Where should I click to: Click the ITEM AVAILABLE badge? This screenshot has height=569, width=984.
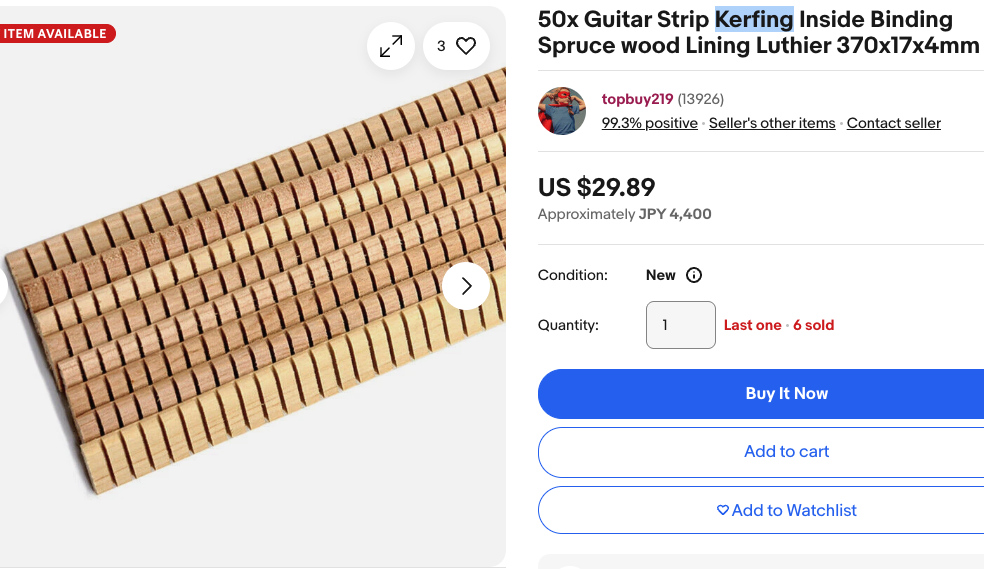[56, 34]
